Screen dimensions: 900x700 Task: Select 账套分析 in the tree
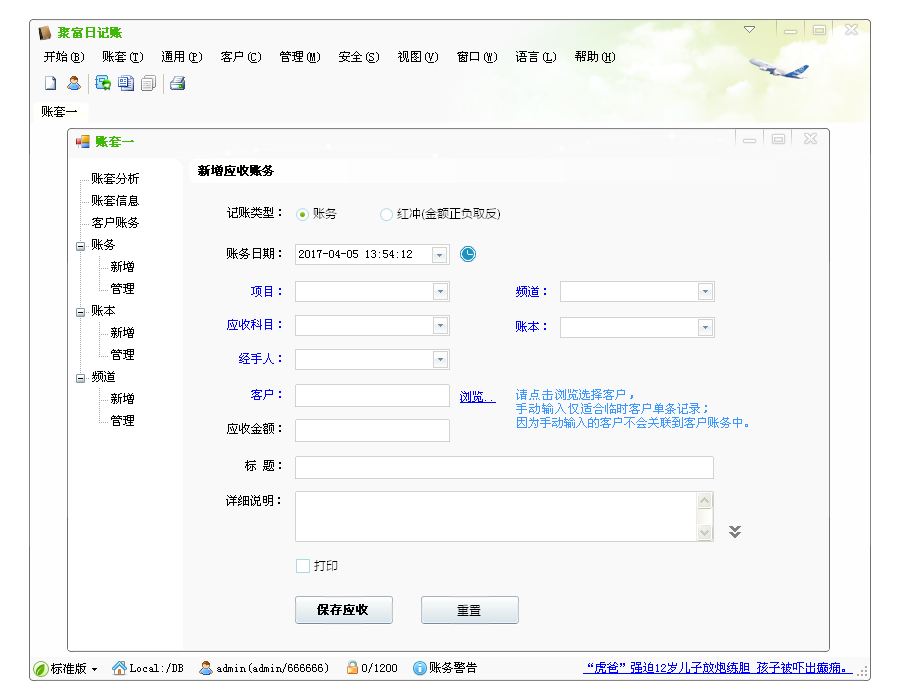(115, 178)
